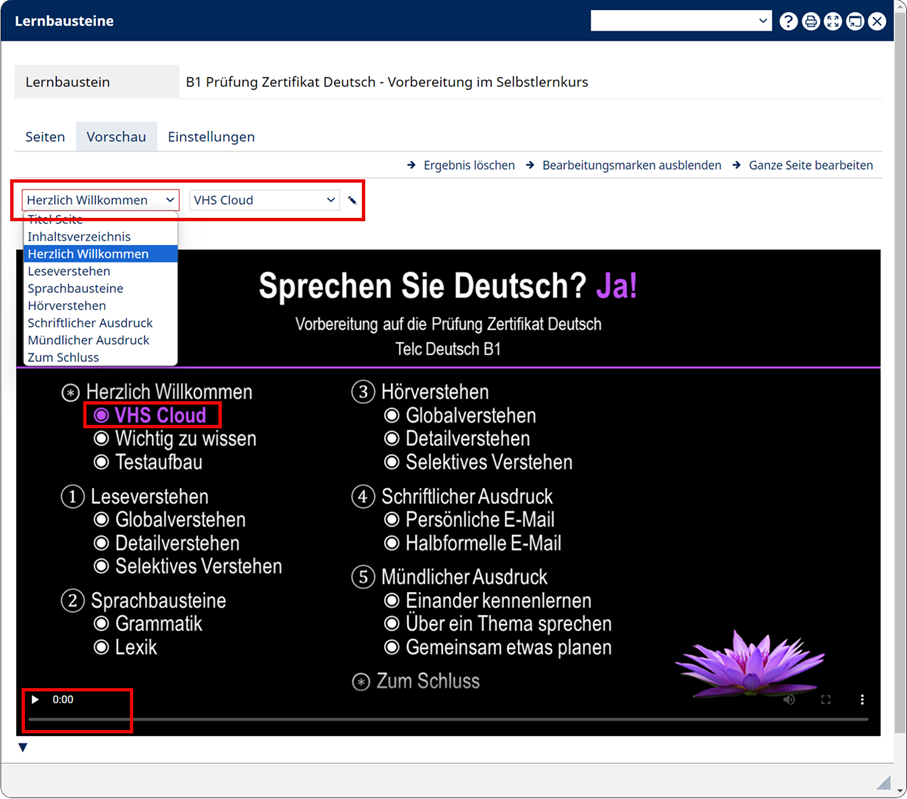The width and height of the screenshot is (907, 799).
Task: Switch to the Seiten tab
Action: (45, 137)
